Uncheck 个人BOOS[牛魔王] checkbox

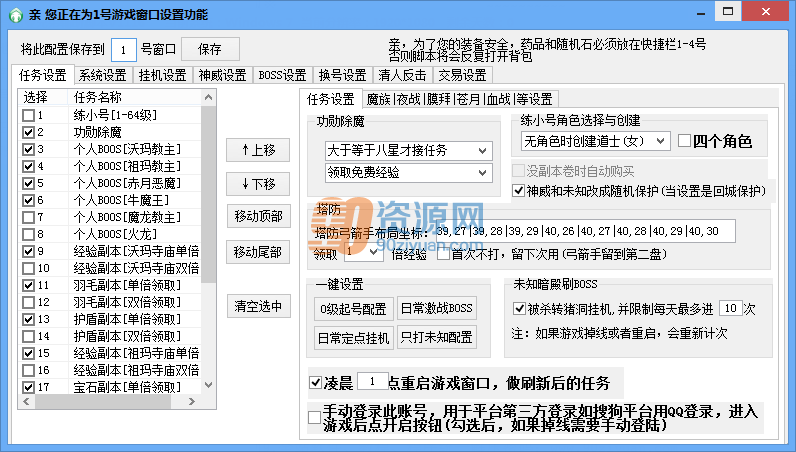coord(28,200)
